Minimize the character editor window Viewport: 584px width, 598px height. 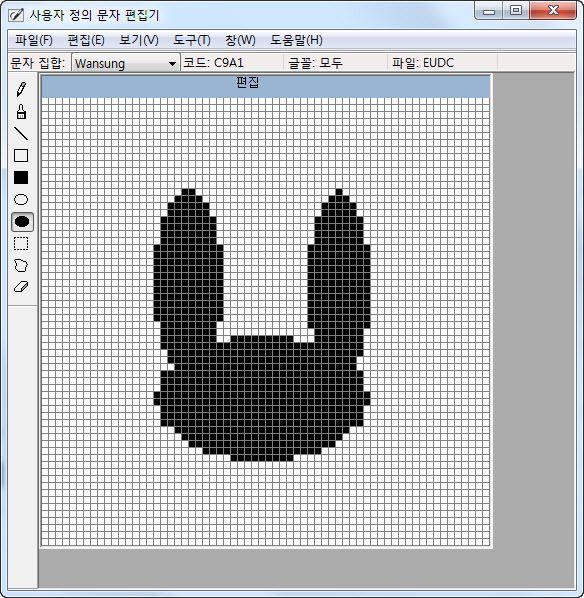489,11
